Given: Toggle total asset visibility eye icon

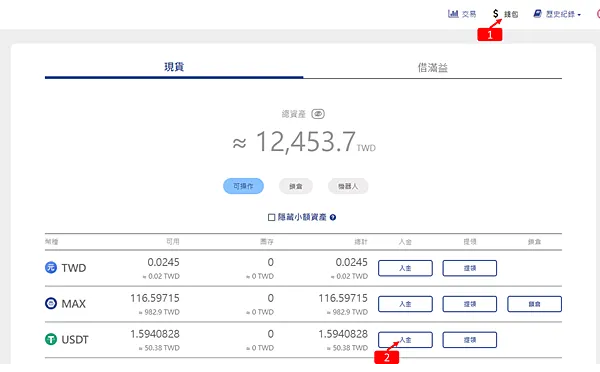Looking at the screenshot, I should pos(318,114).
